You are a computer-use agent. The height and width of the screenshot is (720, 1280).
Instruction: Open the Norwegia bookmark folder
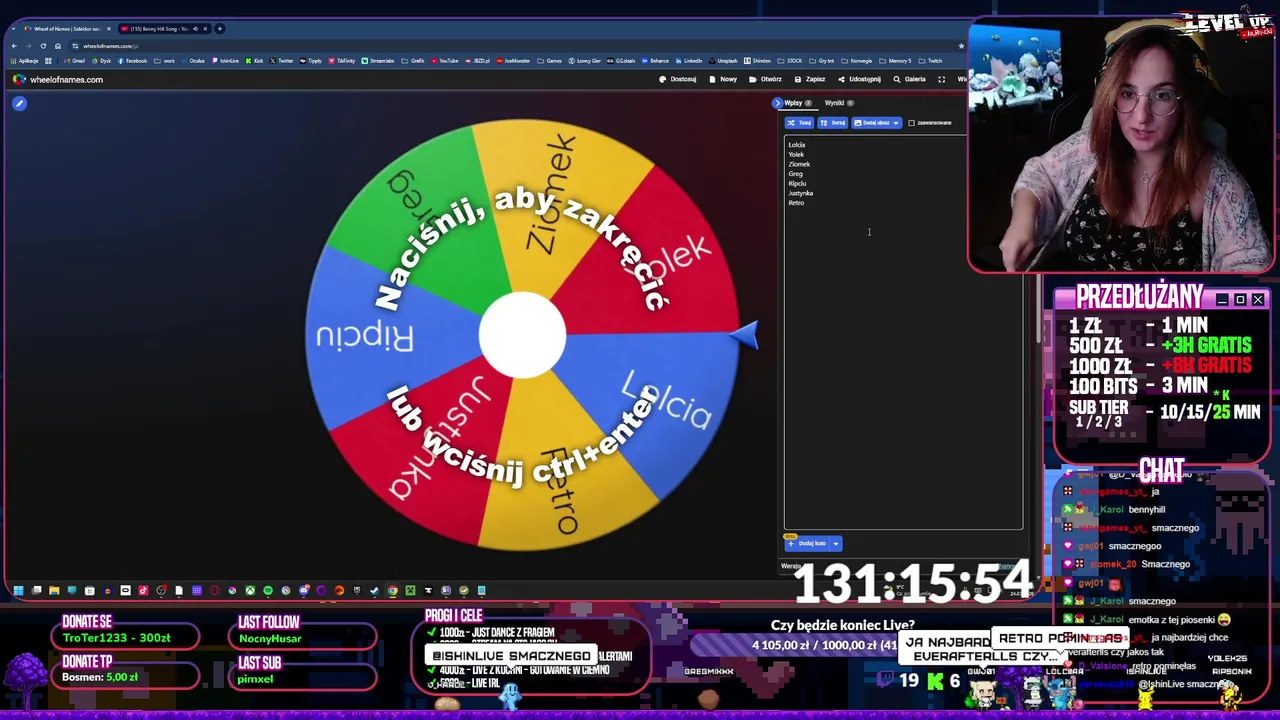(x=857, y=61)
